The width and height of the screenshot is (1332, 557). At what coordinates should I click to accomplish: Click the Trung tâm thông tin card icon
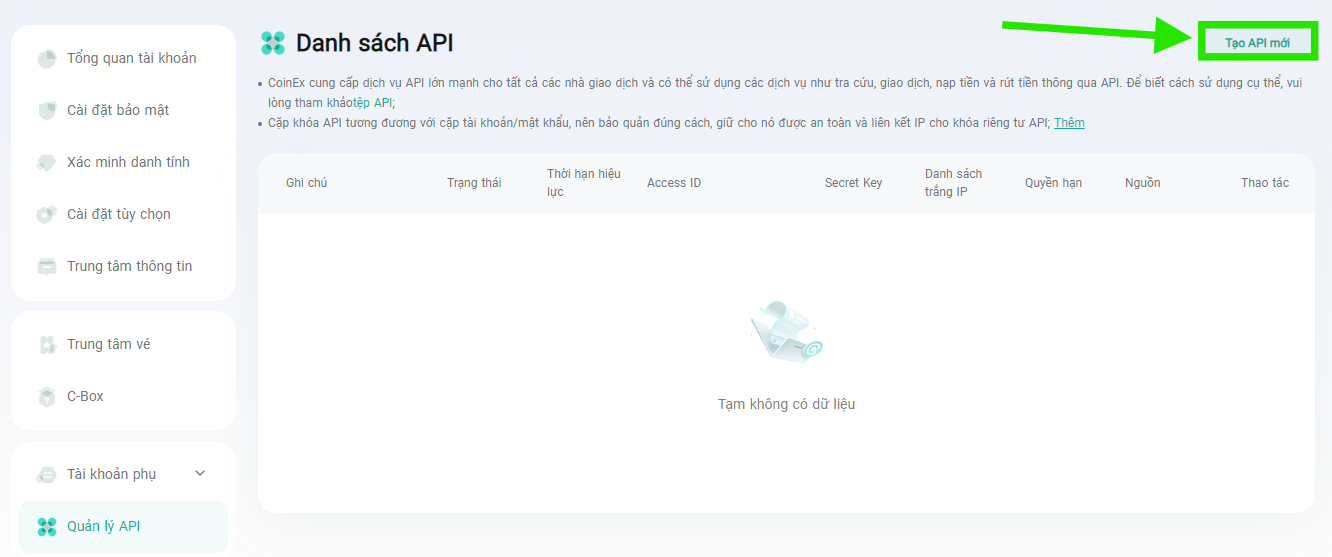click(x=47, y=266)
